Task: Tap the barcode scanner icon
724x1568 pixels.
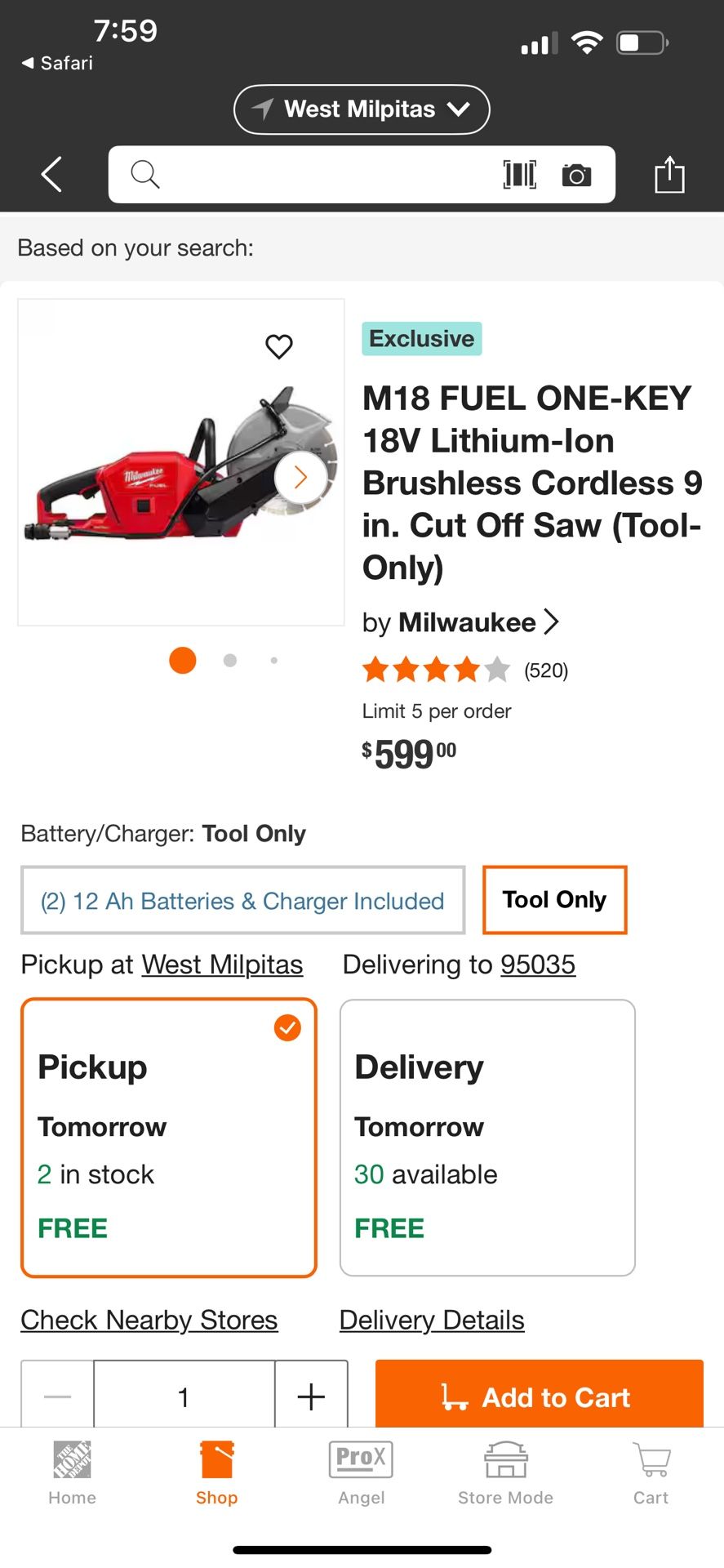Action: tap(520, 174)
